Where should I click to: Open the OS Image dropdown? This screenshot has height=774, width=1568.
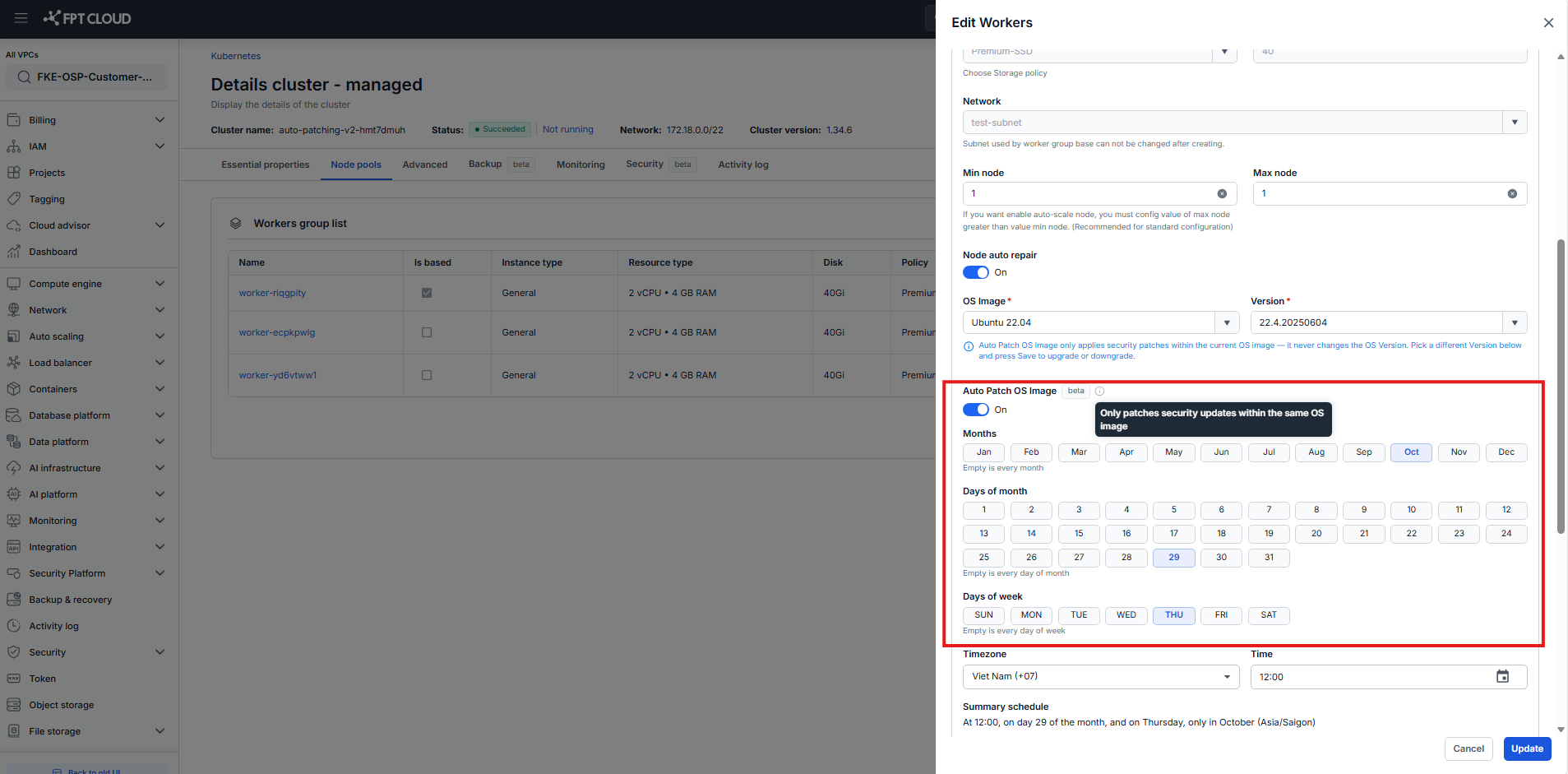1227,322
